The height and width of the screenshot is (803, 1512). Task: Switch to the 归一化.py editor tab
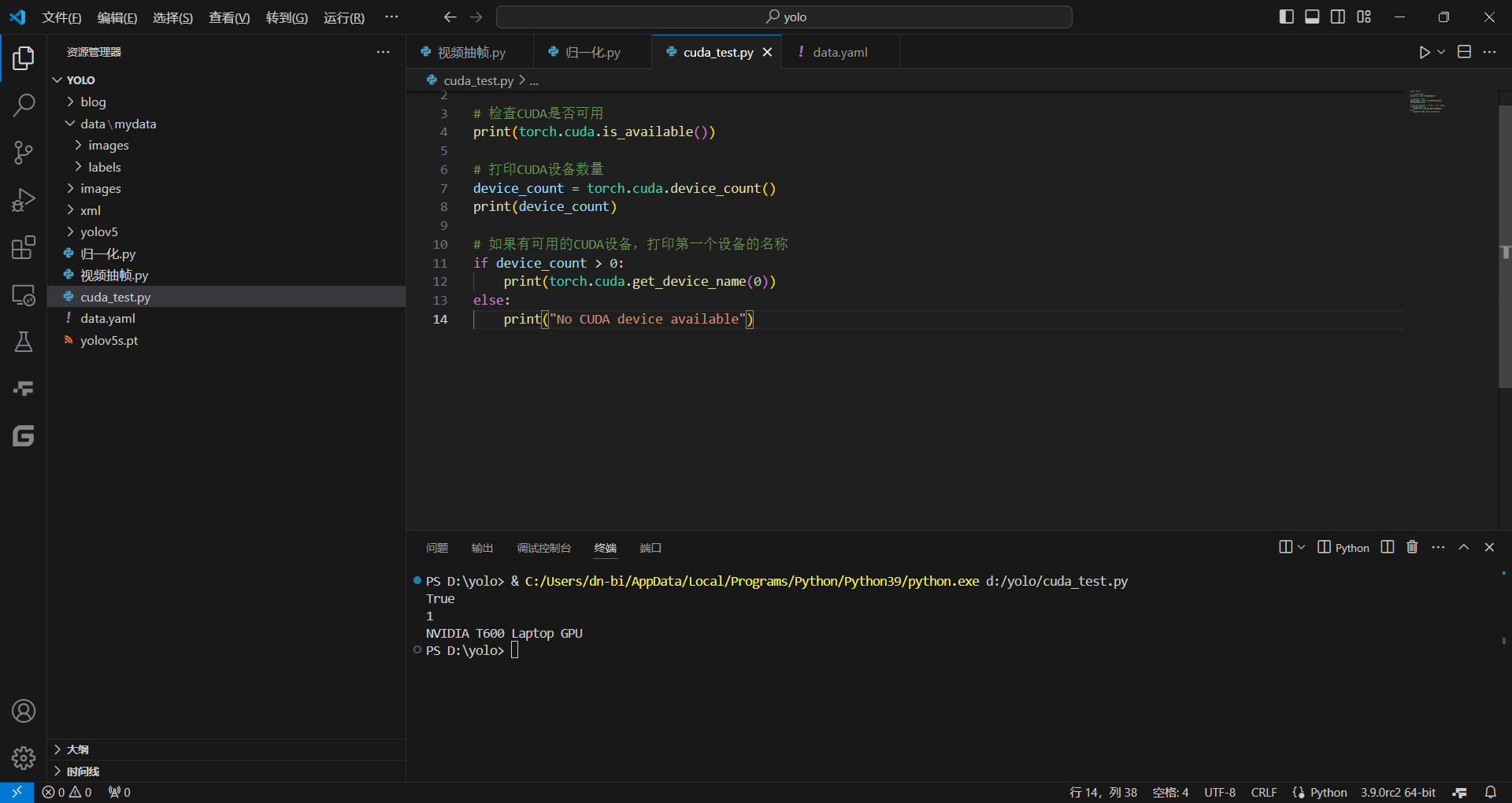tap(592, 52)
